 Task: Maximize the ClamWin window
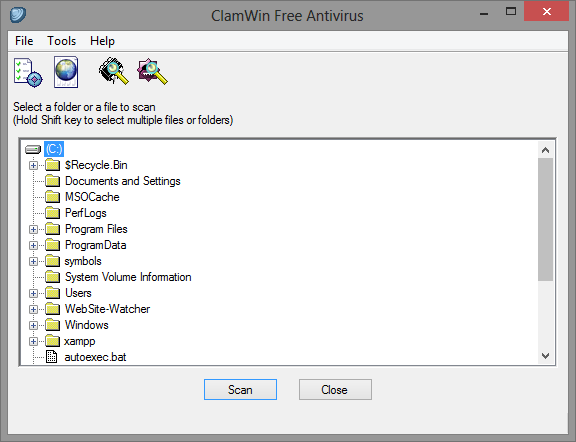[x=511, y=12]
